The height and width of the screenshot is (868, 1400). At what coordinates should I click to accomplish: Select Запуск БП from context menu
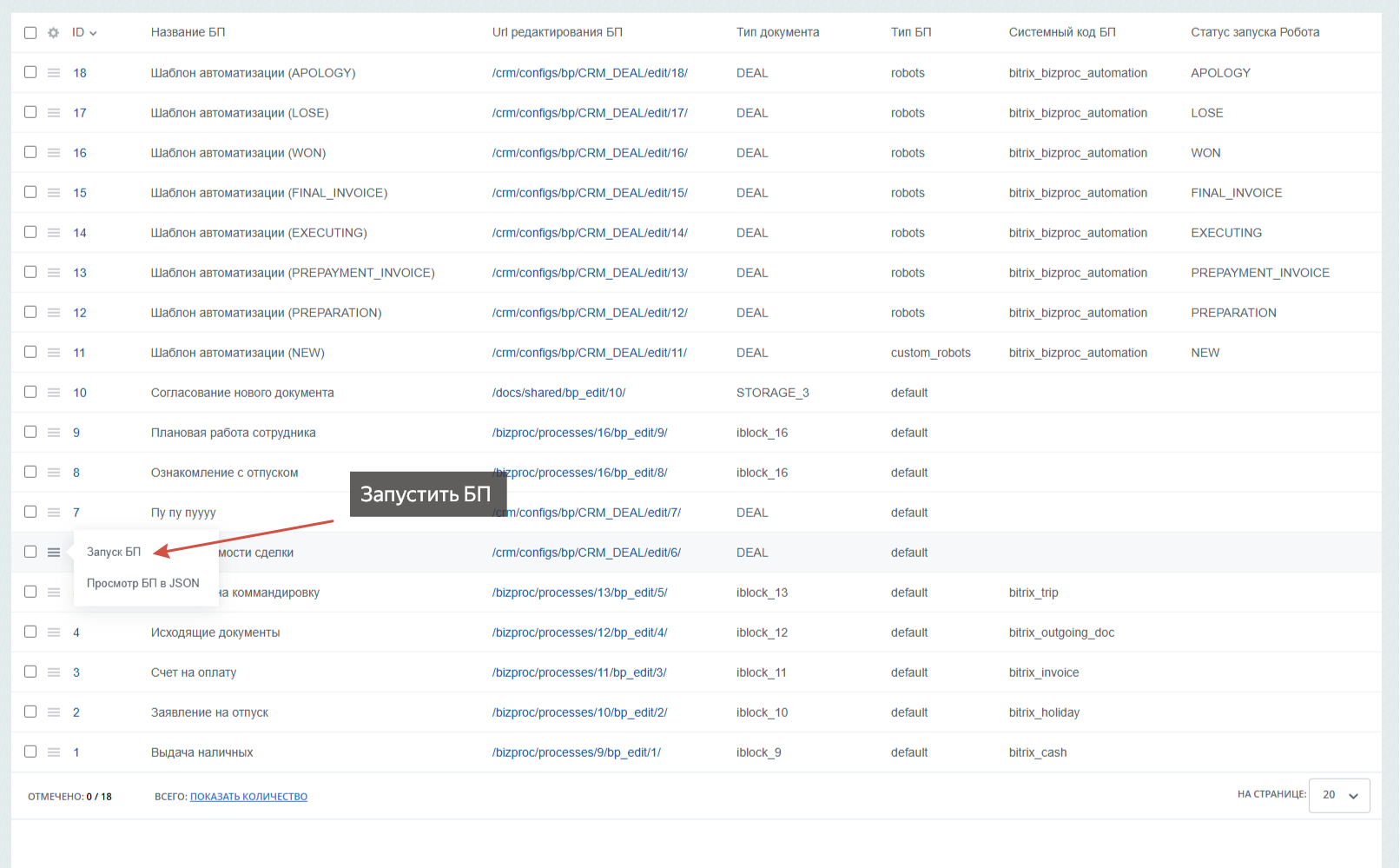click(114, 553)
